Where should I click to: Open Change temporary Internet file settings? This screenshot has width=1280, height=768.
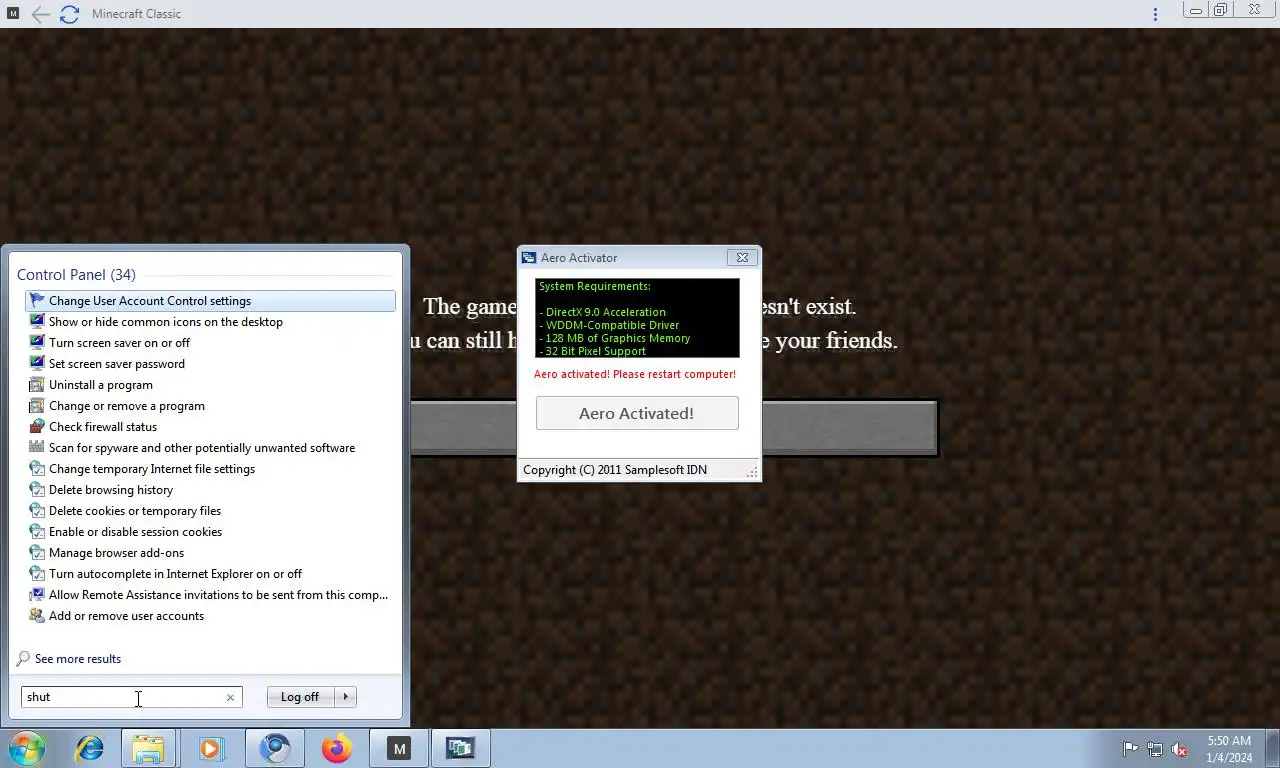[210, 469]
